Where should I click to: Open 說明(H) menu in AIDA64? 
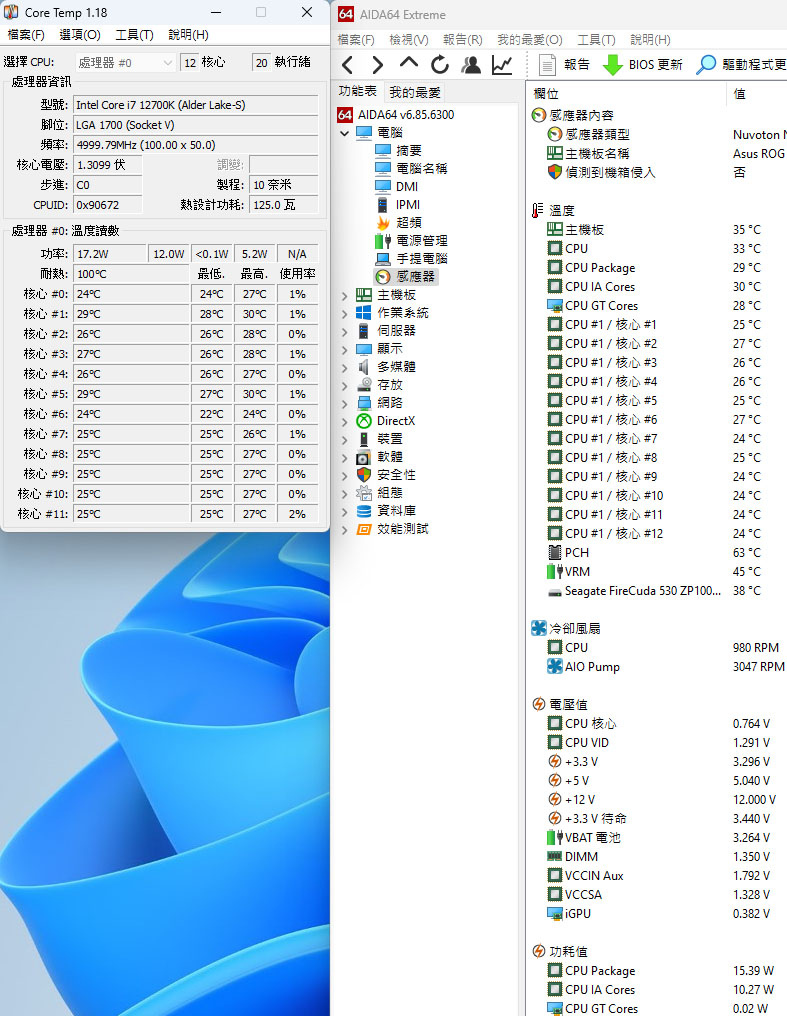coord(650,40)
